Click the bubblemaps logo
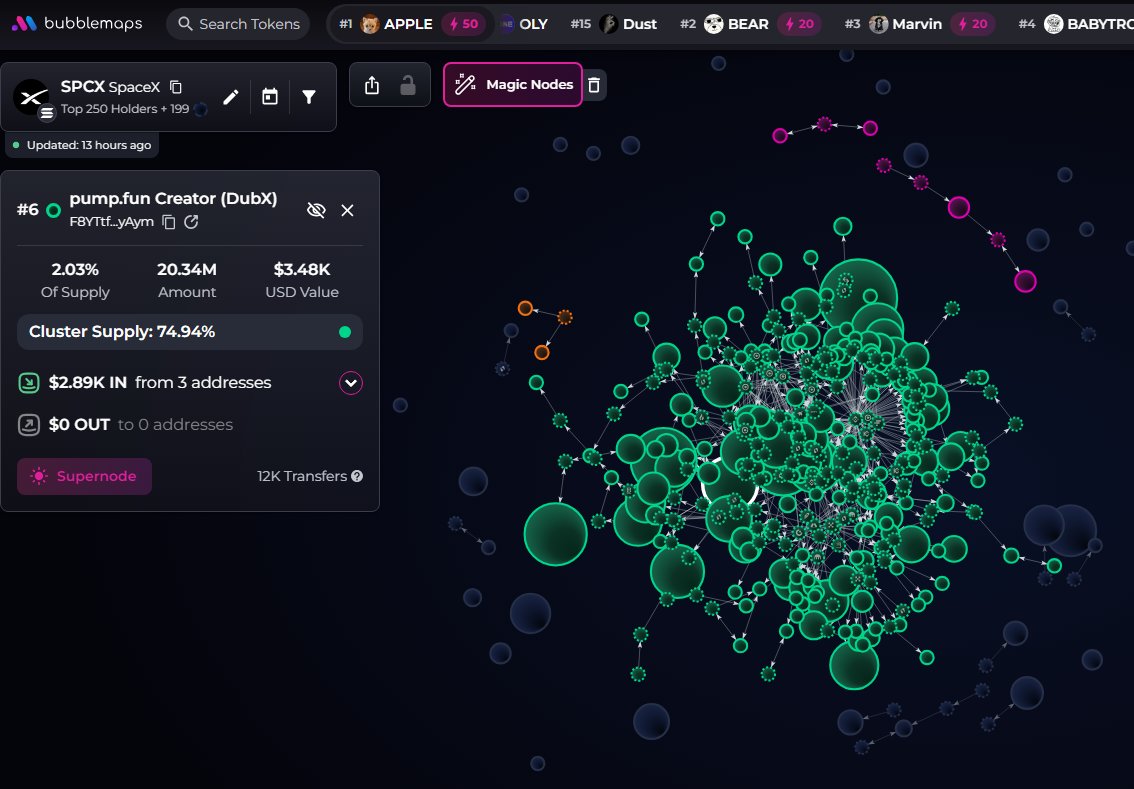The height and width of the screenshot is (789, 1134). (x=77, y=24)
